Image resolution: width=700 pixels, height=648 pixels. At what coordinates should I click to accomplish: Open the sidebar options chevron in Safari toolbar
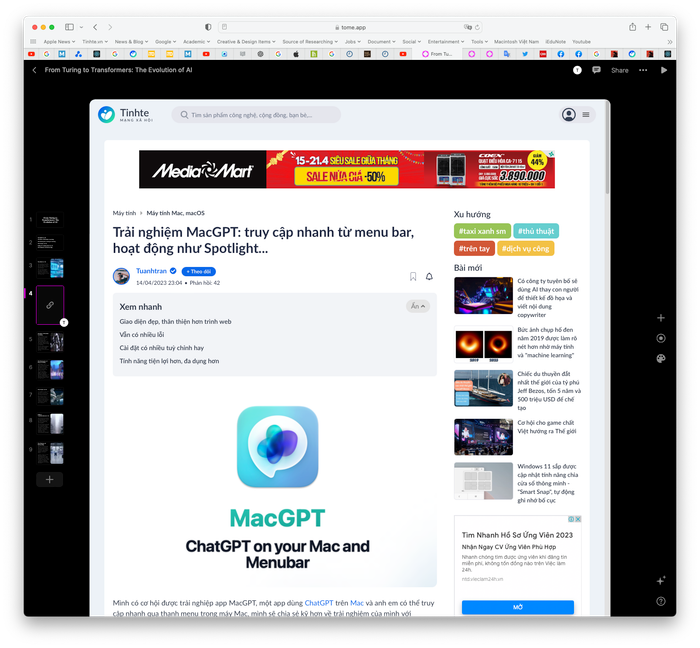click(81, 27)
